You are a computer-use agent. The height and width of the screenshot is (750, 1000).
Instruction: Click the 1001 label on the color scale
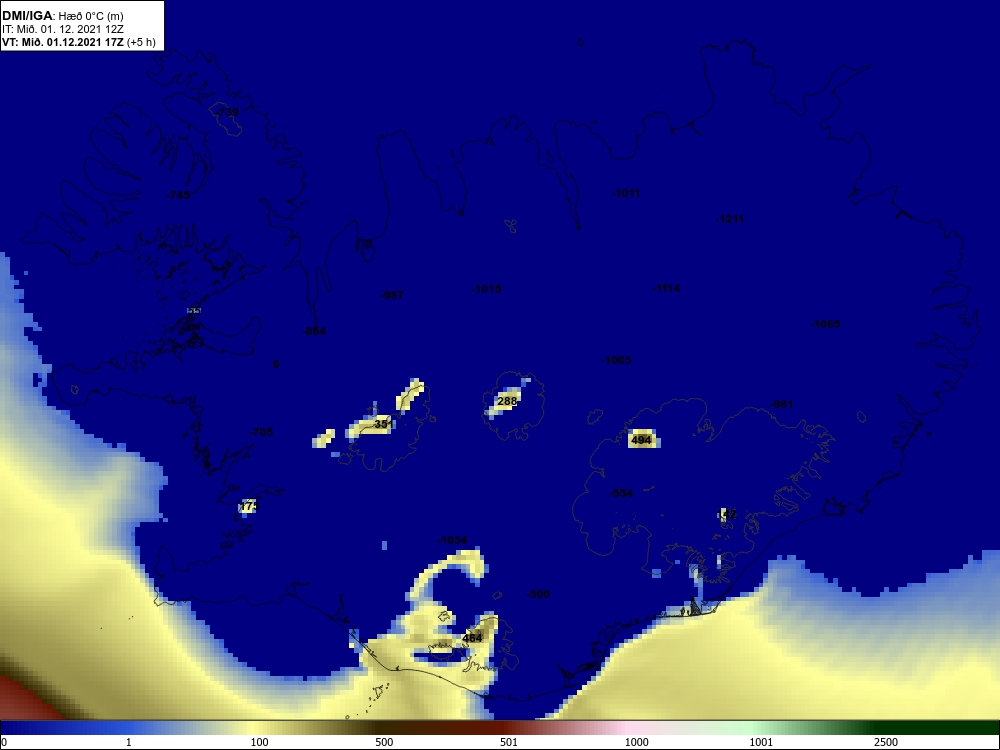[761, 742]
